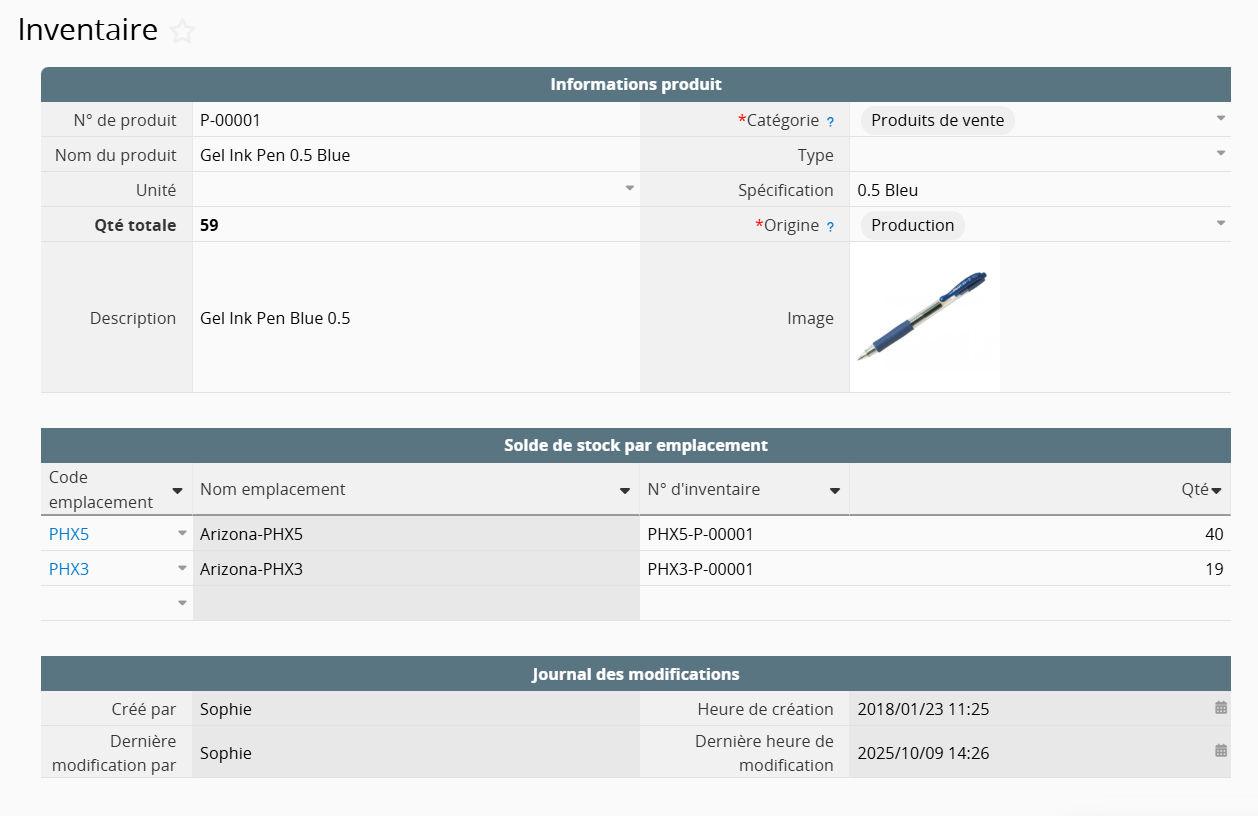
Task: Star the Inventaire sheet as favorite
Action: 182,32
